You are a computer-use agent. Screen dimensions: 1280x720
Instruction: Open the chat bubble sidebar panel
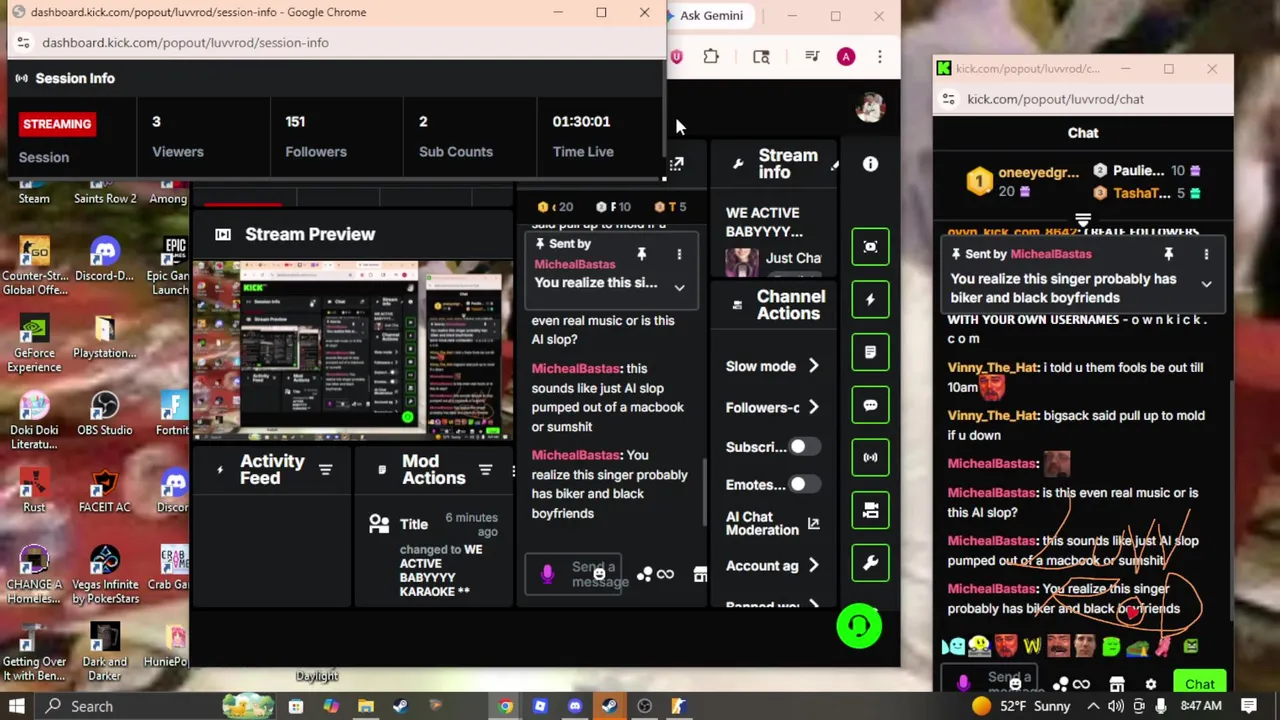coord(870,405)
